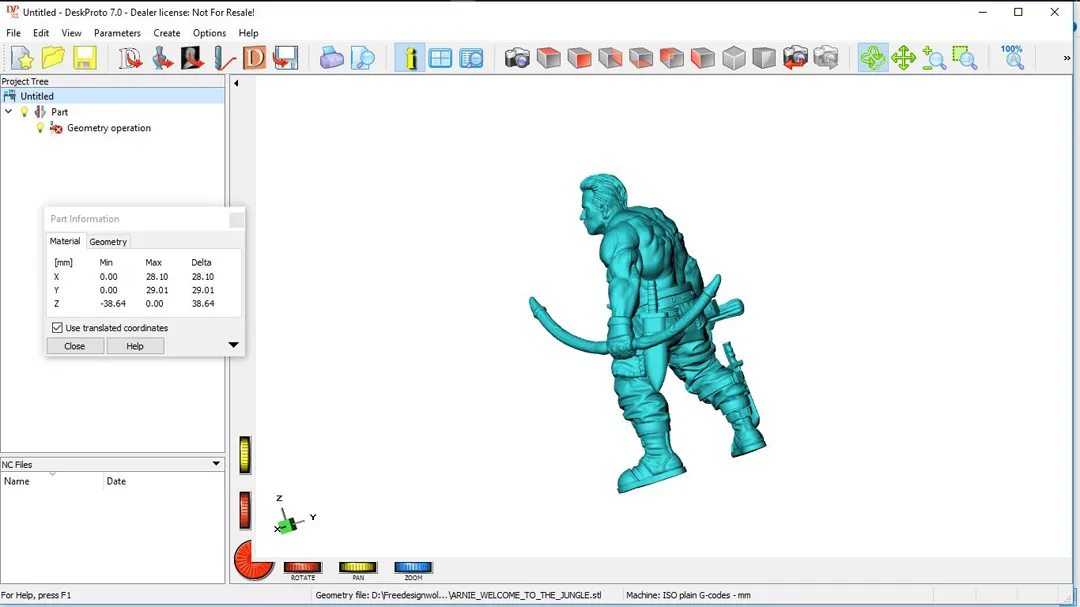1080x607 pixels.
Task: Select the Material tab in Part Information
Action: [65, 241]
